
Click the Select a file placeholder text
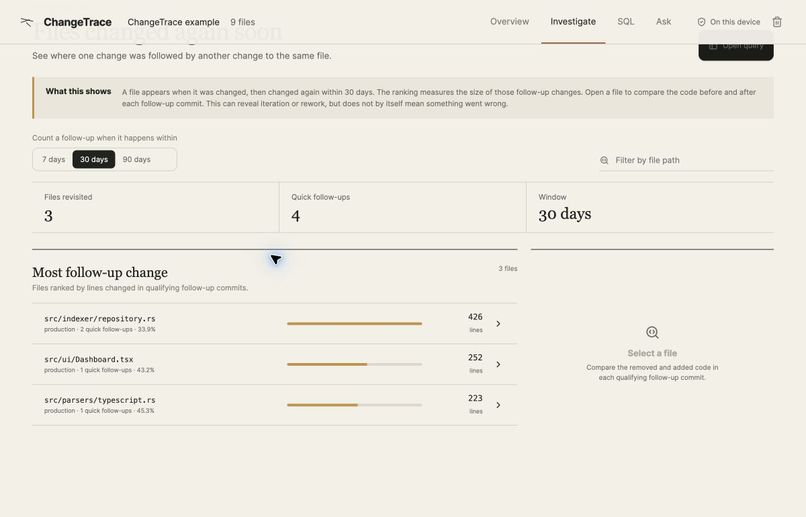652,353
